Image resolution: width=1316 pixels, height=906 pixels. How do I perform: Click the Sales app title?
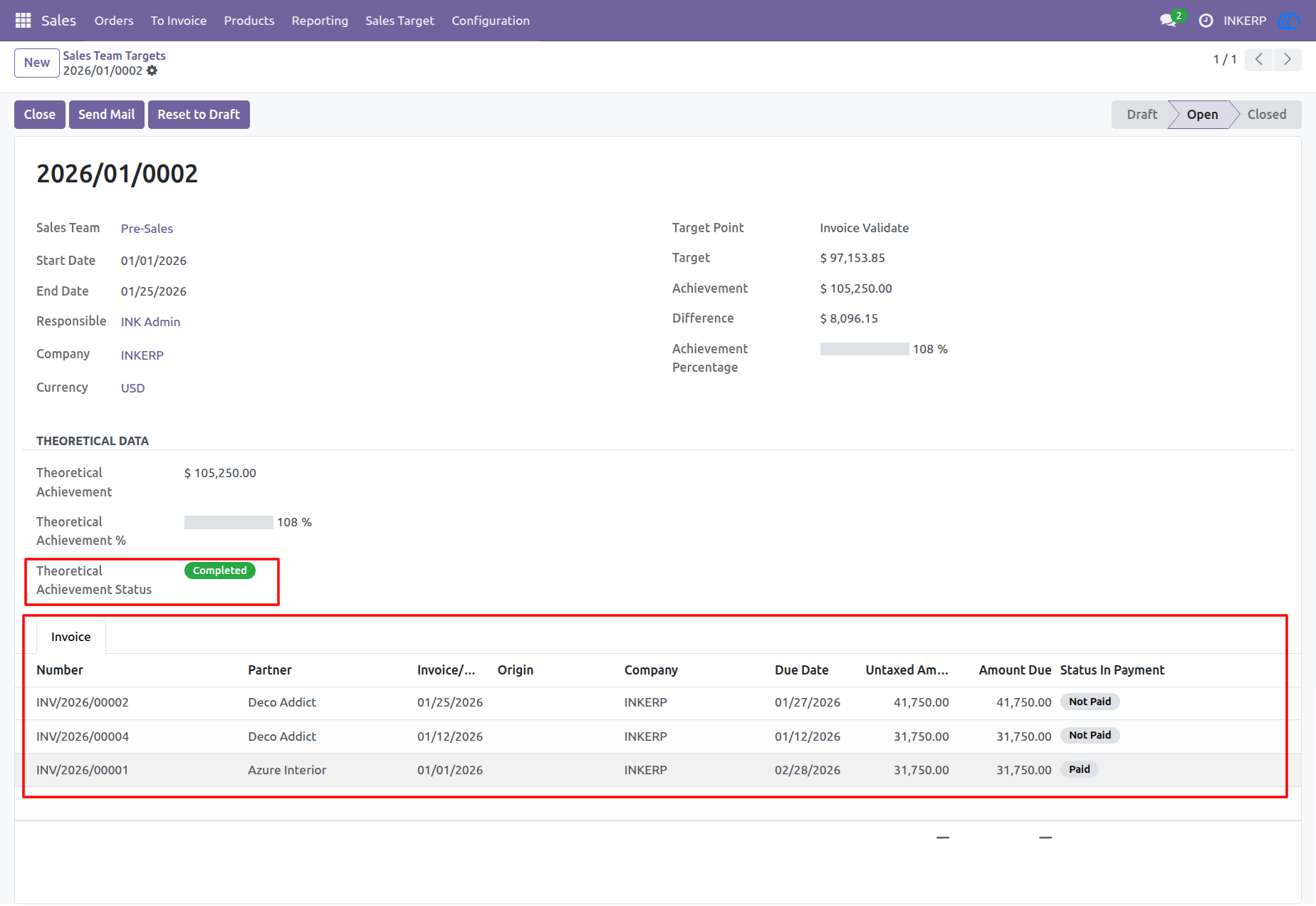pyautogui.click(x=58, y=21)
